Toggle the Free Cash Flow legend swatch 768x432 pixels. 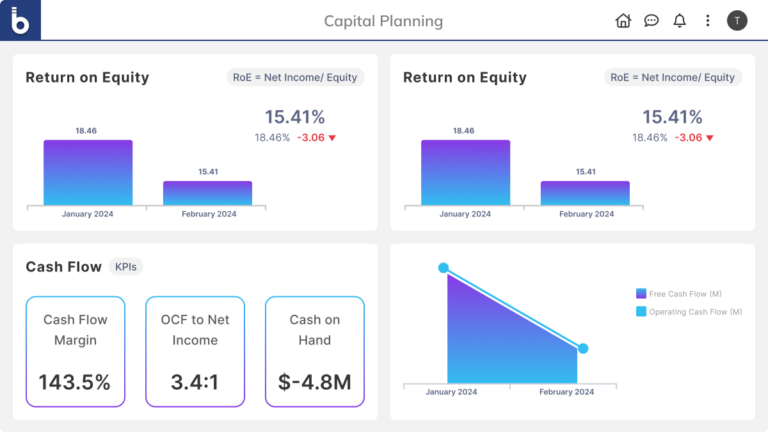(x=641, y=294)
